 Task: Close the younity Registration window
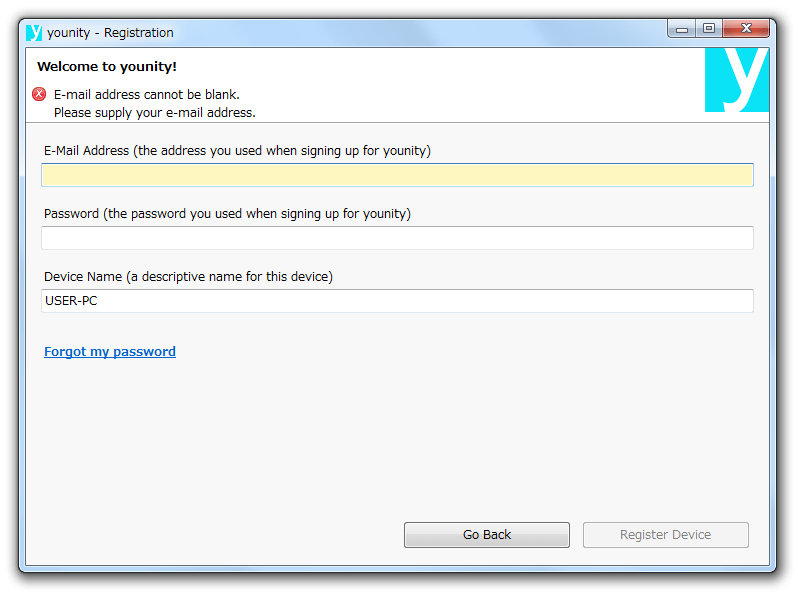point(746,29)
